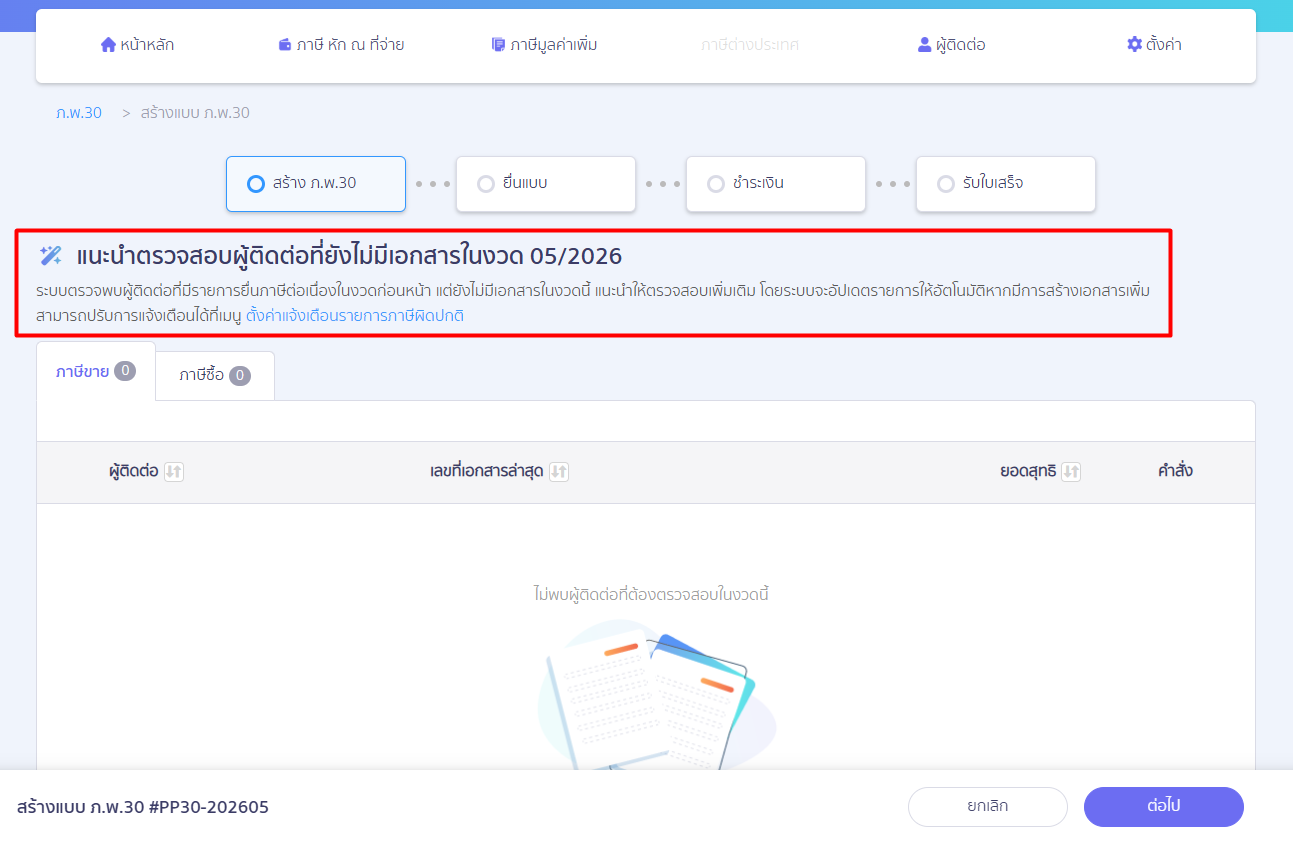Click the heading แนะนำตรวจสอบผู้ติดต่อที่ยังไม่มีเอกสารในงวด 05/2026
The width and height of the screenshot is (1293, 844).
[349, 256]
